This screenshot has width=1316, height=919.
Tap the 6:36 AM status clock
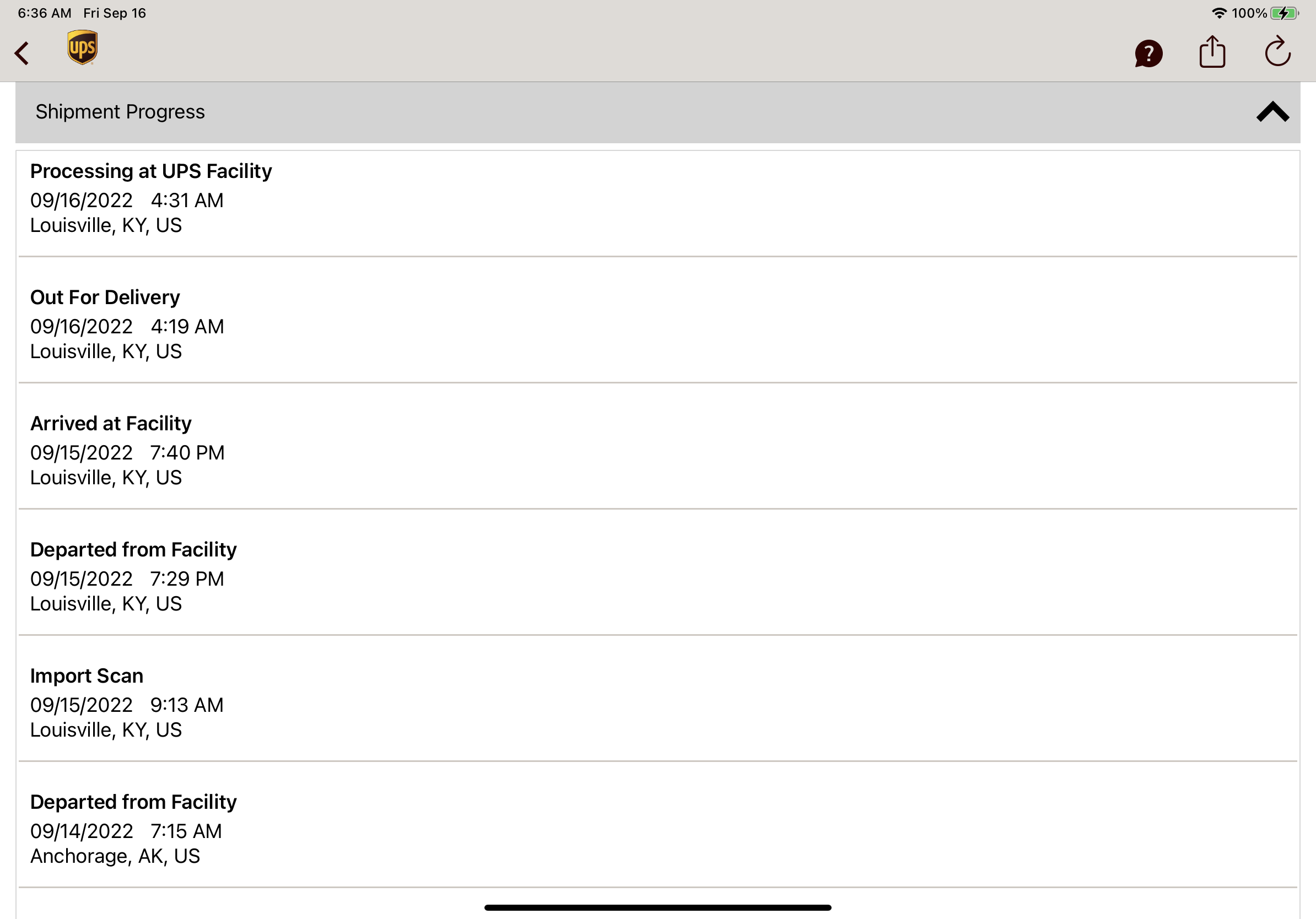point(45,13)
